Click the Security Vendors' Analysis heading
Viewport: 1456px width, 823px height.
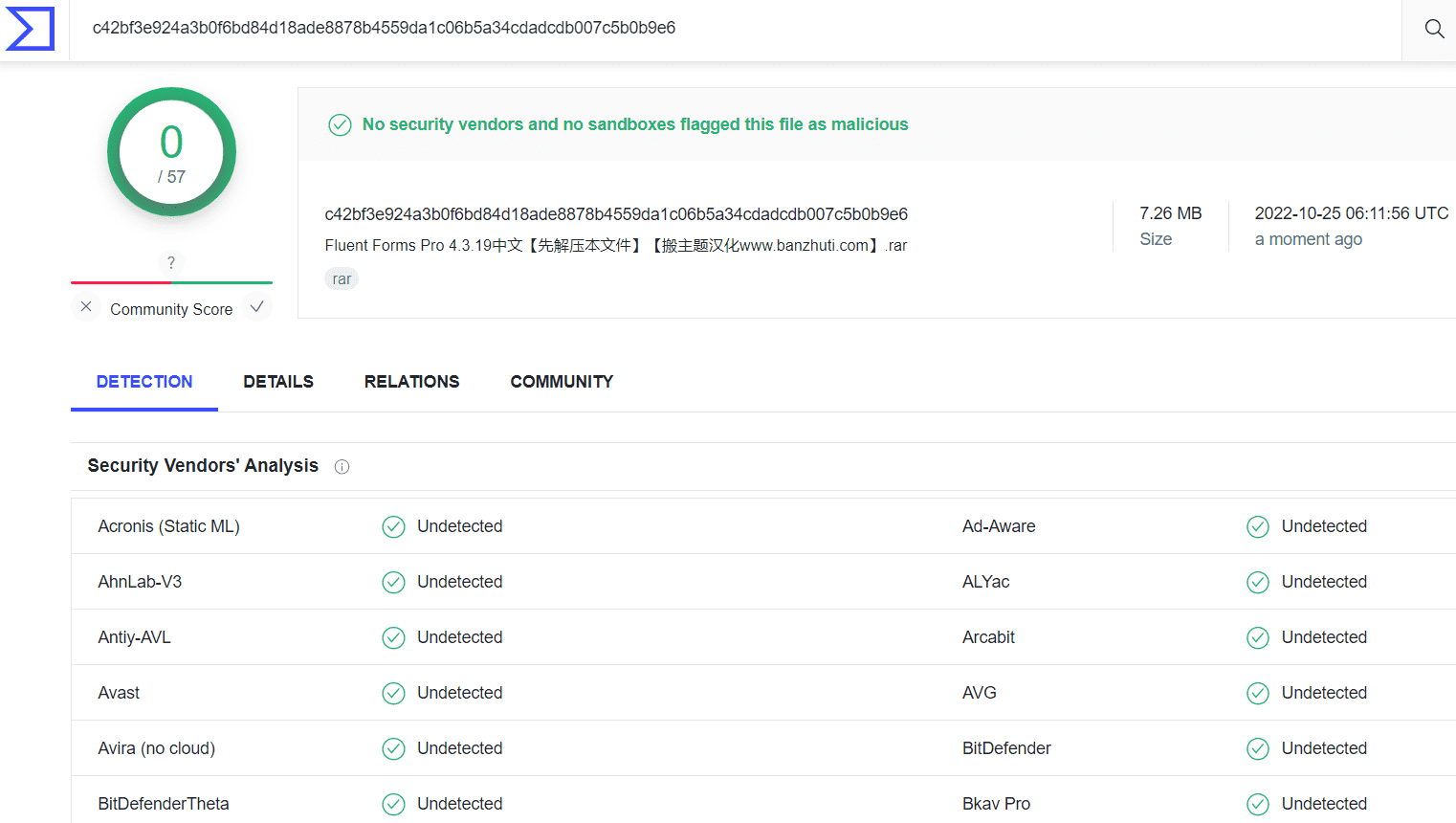203,466
